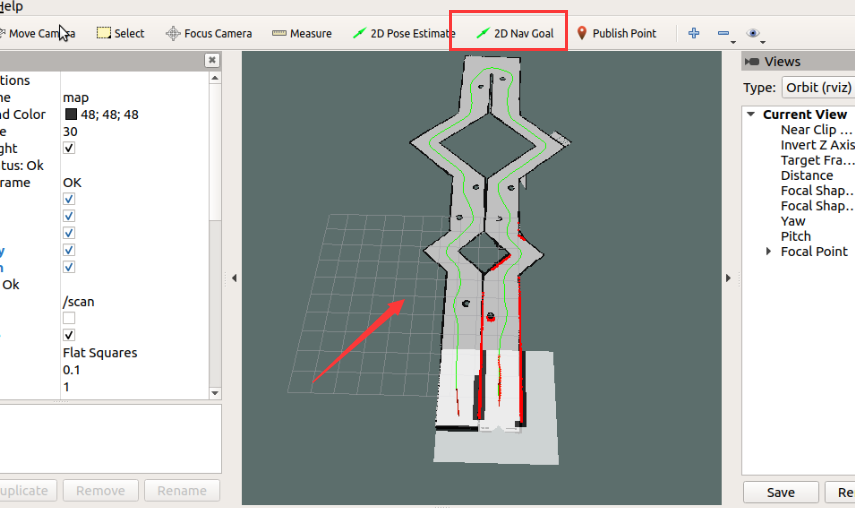The width and height of the screenshot is (855, 508).
Task: Click the eye visibility icon in toolbar
Action: (752, 33)
